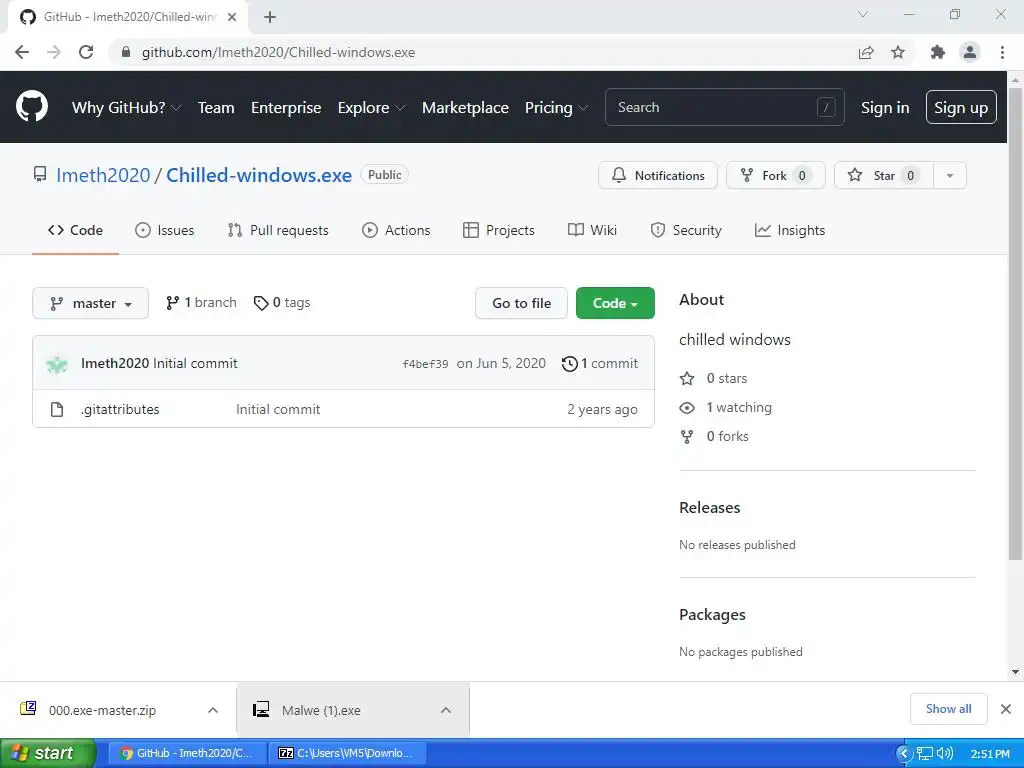Expand hidden system tray icons arrow
The width and height of the screenshot is (1024, 768).
click(x=904, y=753)
